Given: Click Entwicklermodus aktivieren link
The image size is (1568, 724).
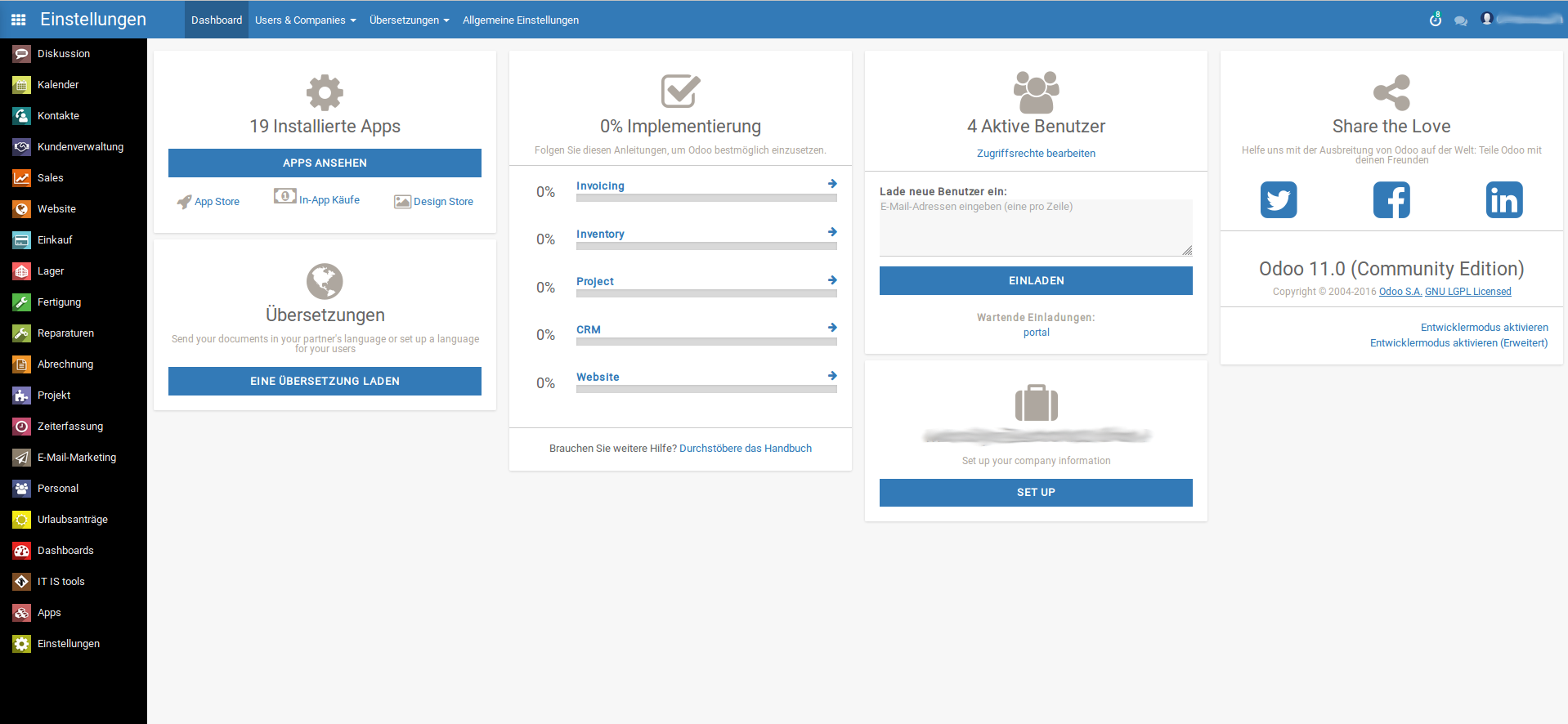Looking at the screenshot, I should (1485, 328).
